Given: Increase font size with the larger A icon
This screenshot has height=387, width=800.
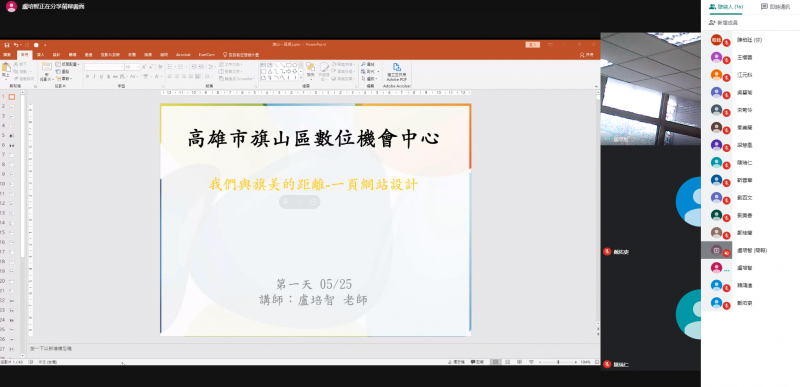Looking at the screenshot, I should 144,67.
